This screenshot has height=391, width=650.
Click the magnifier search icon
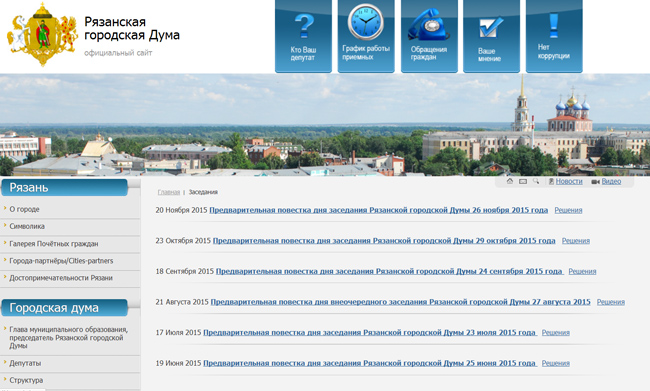pyautogui.click(x=536, y=181)
